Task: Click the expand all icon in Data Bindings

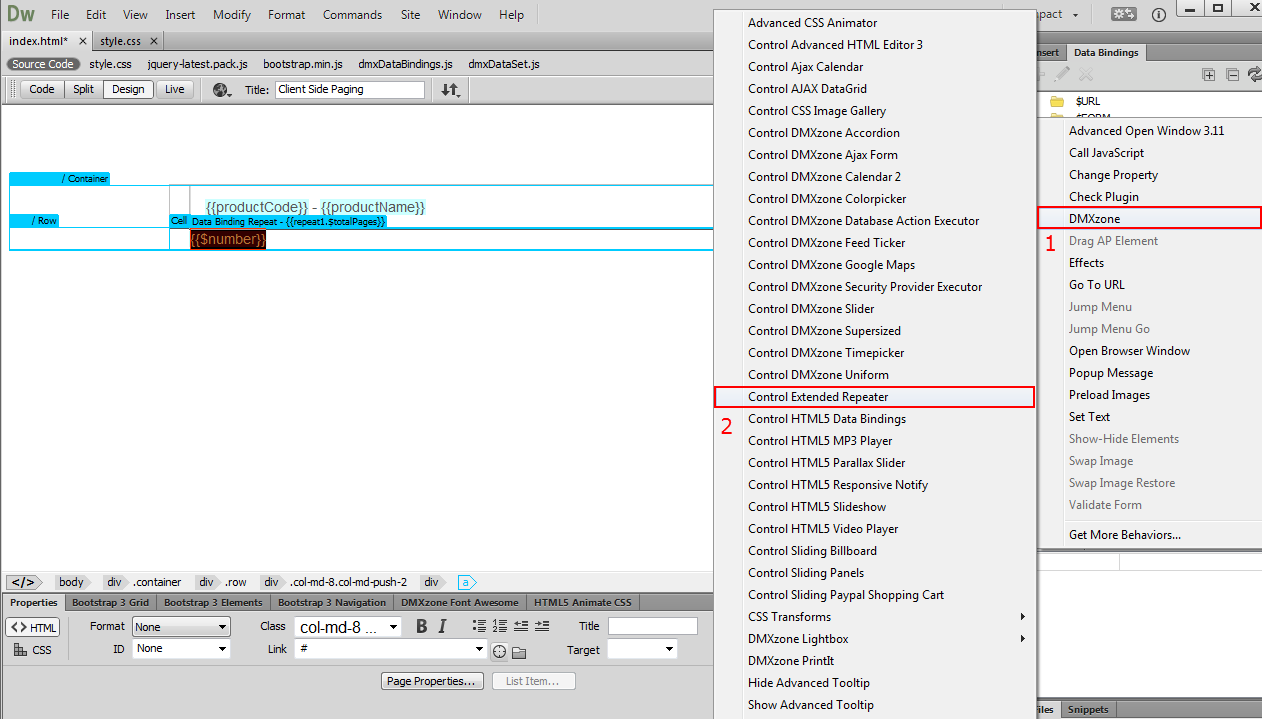Action: [1209, 75]
